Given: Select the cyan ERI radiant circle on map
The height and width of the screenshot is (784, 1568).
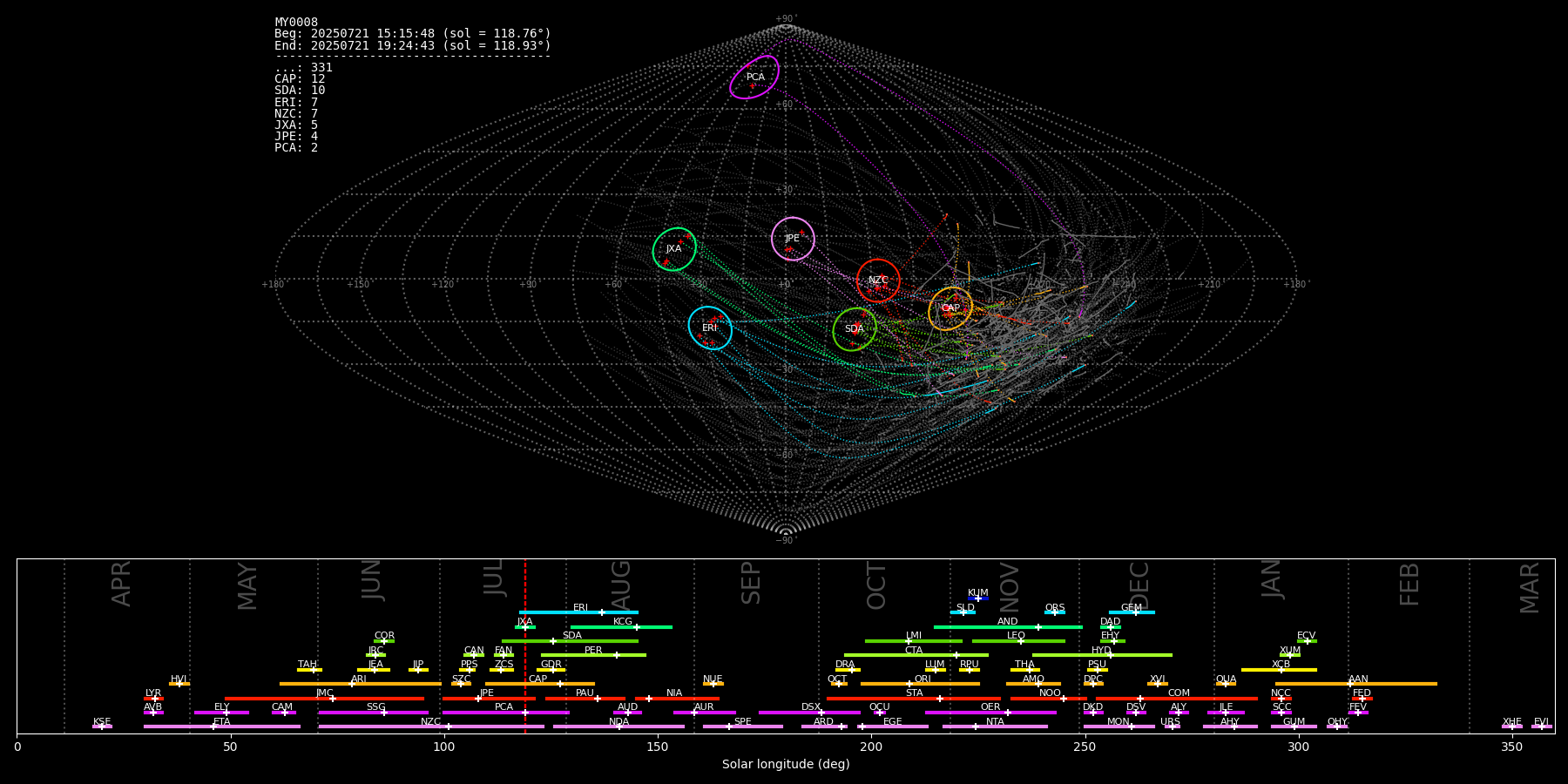Looking at the screenshot, I should pos(710,328).
